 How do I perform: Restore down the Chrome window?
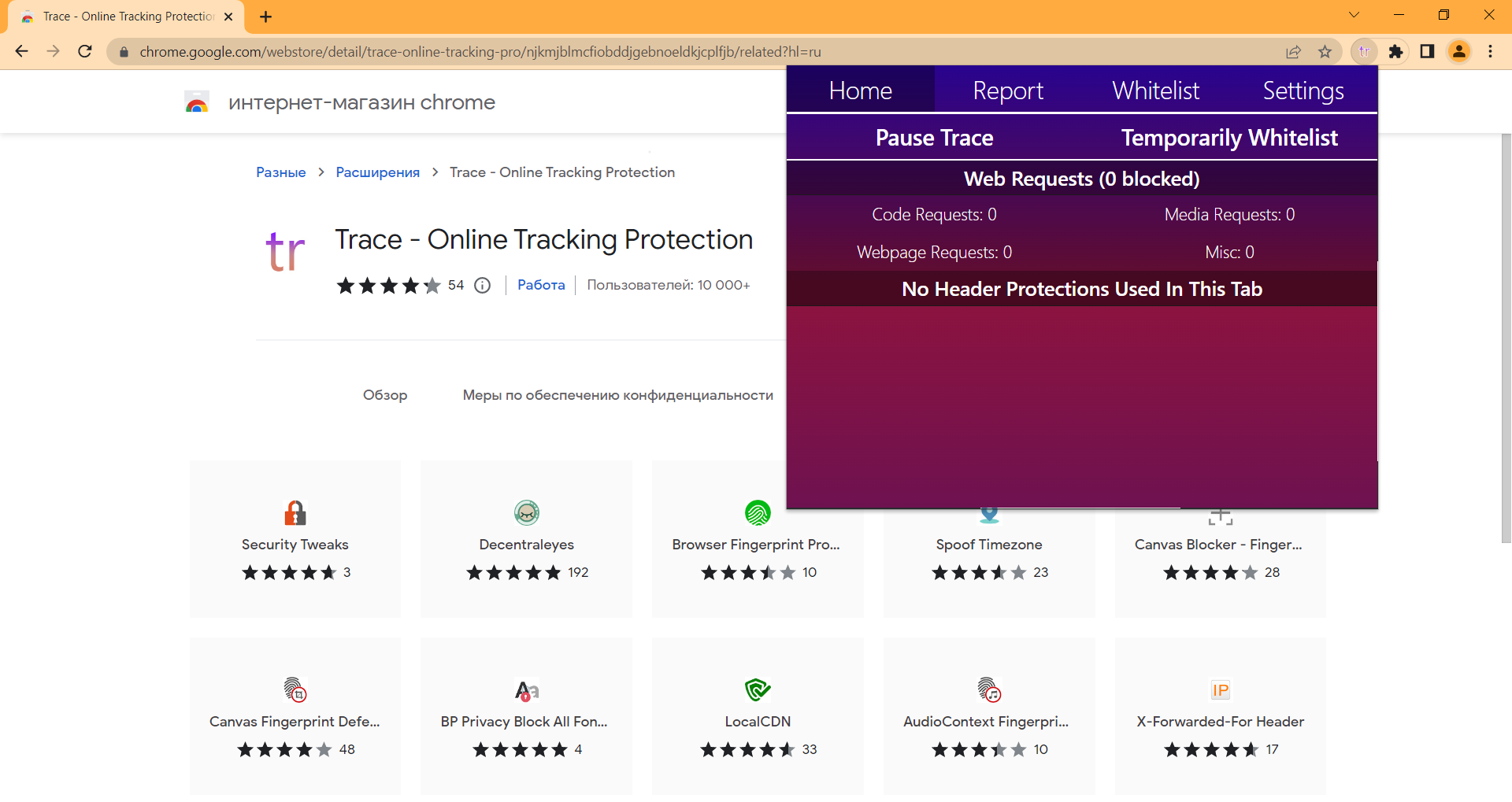1443,15
